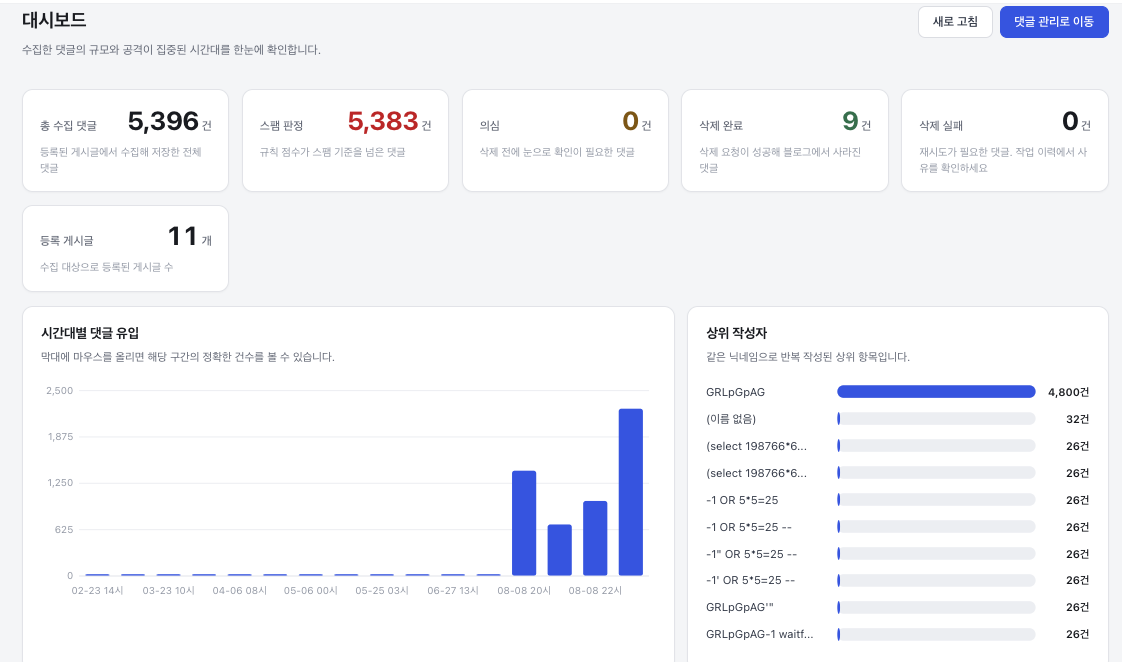Click the 5,396 total count number
Screen dimensions: 1122x662
tap(163, 121)
